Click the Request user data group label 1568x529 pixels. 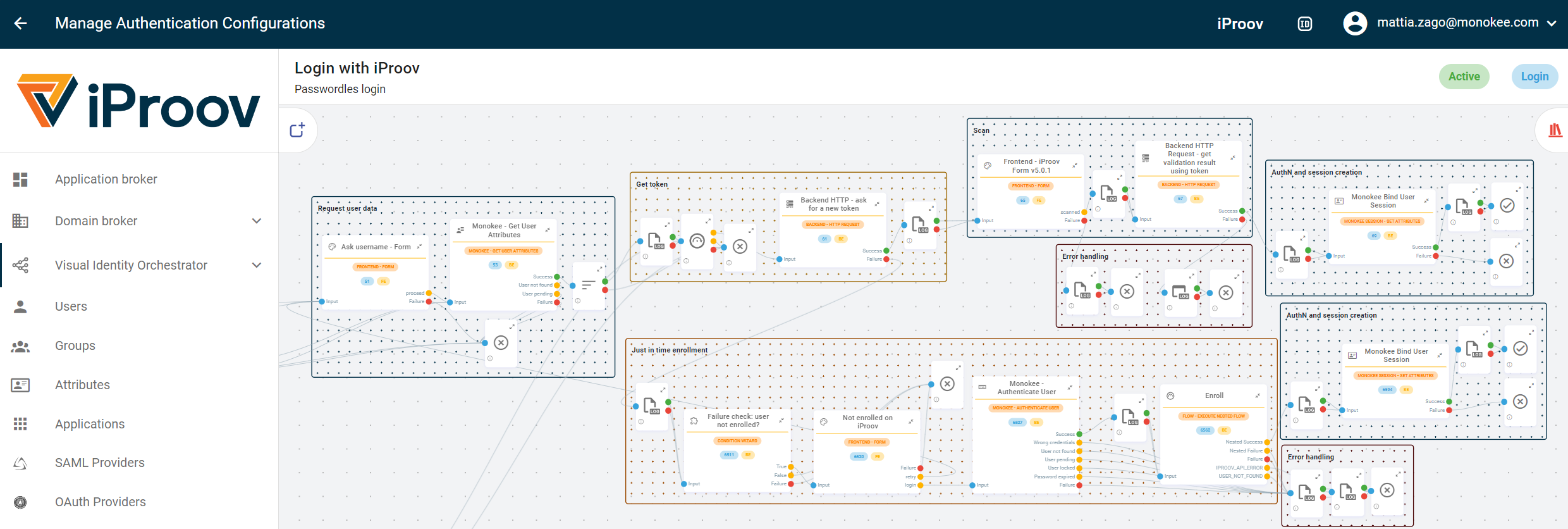(347, 208)
